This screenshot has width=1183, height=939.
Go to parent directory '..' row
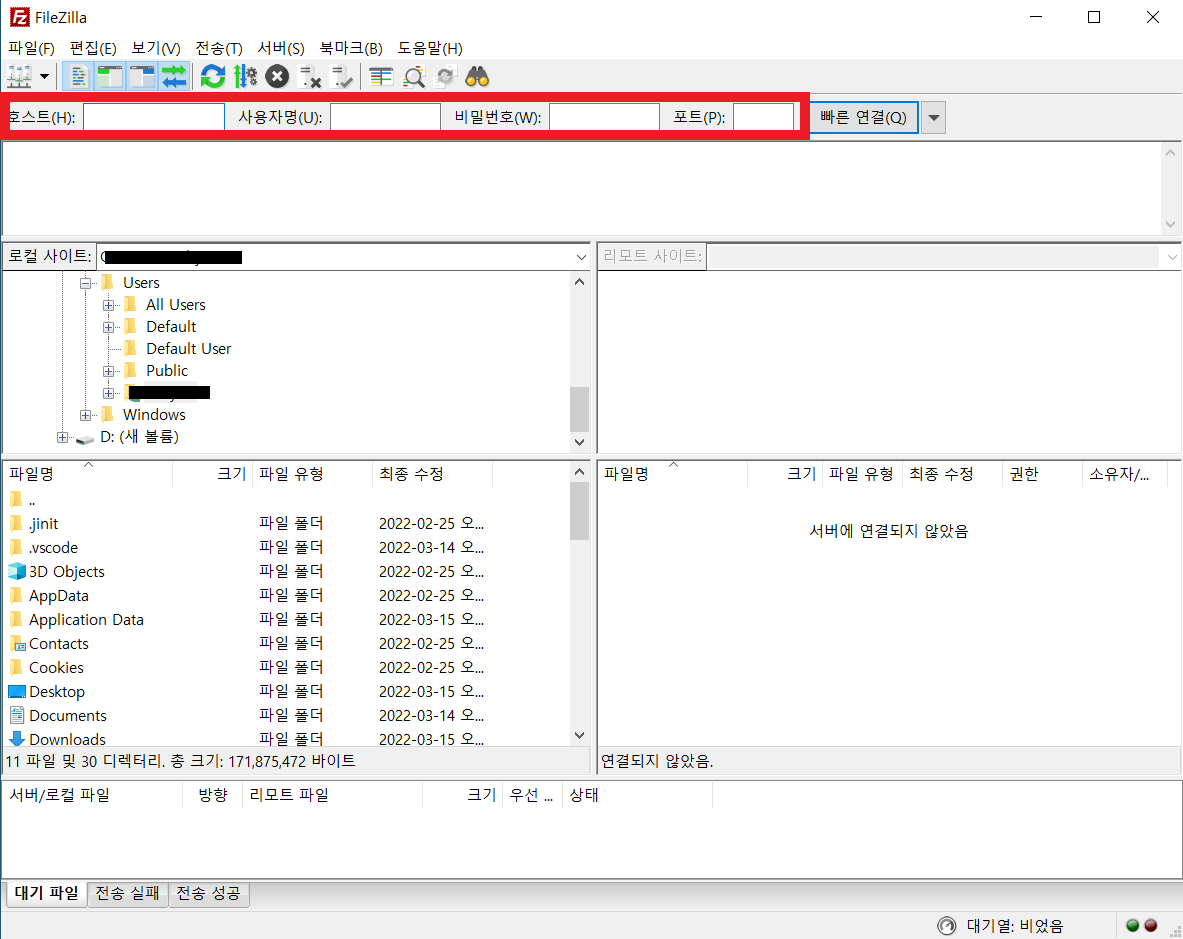pyautogui.click(x=287, y=500)
